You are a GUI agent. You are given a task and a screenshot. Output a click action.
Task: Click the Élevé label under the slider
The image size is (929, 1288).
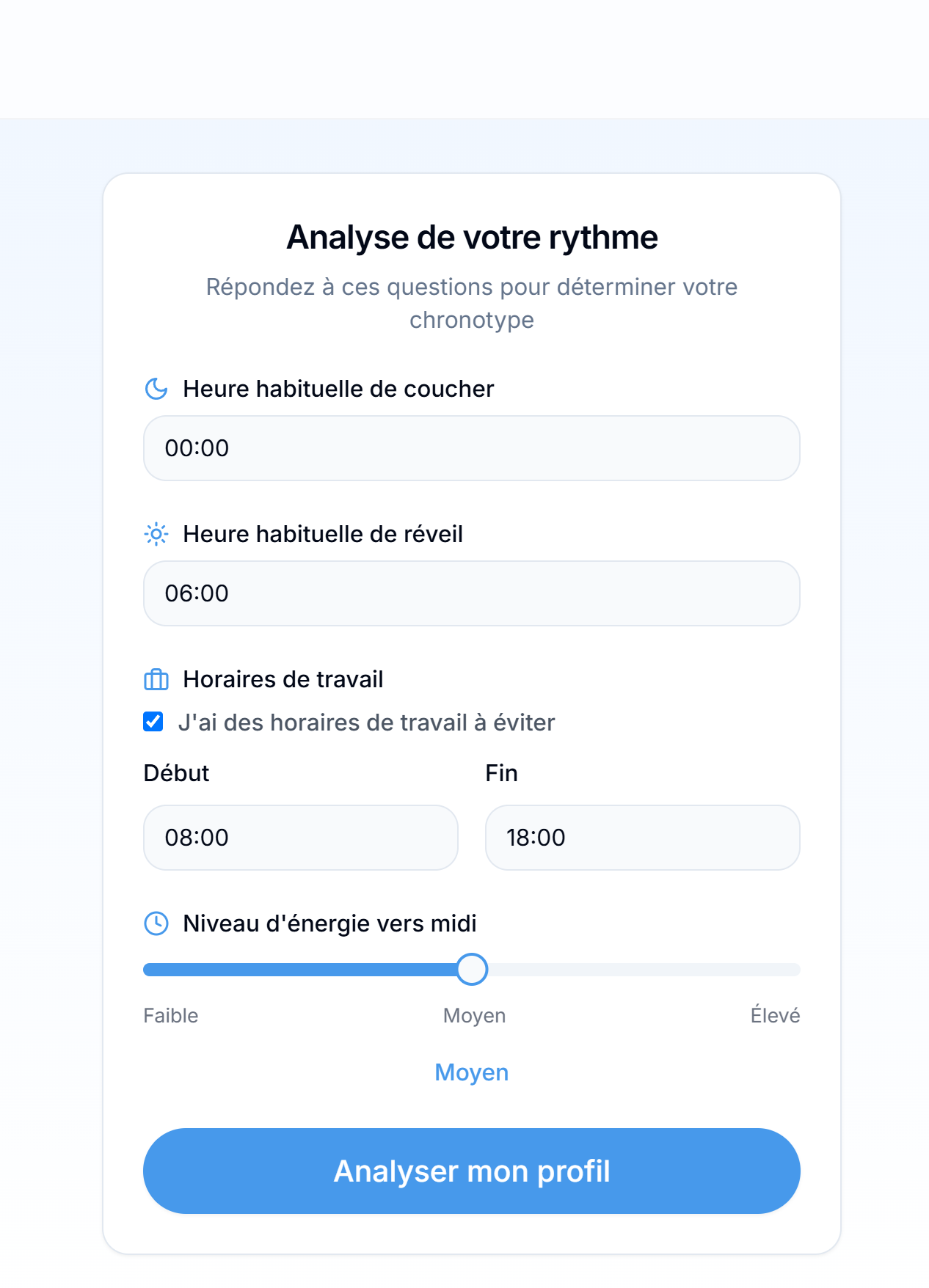coord(775,1016)
